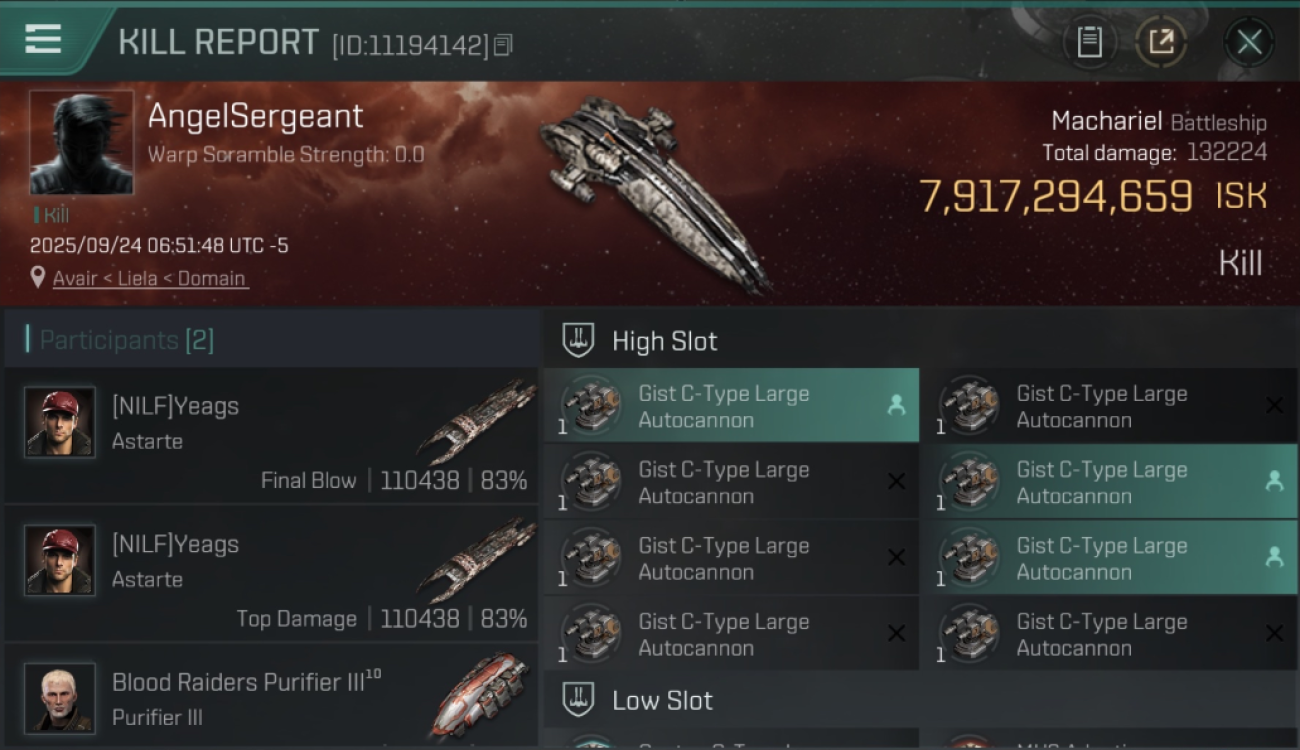Open the Avair system location link
This screenshot has height=750, width=1300.
75,278
